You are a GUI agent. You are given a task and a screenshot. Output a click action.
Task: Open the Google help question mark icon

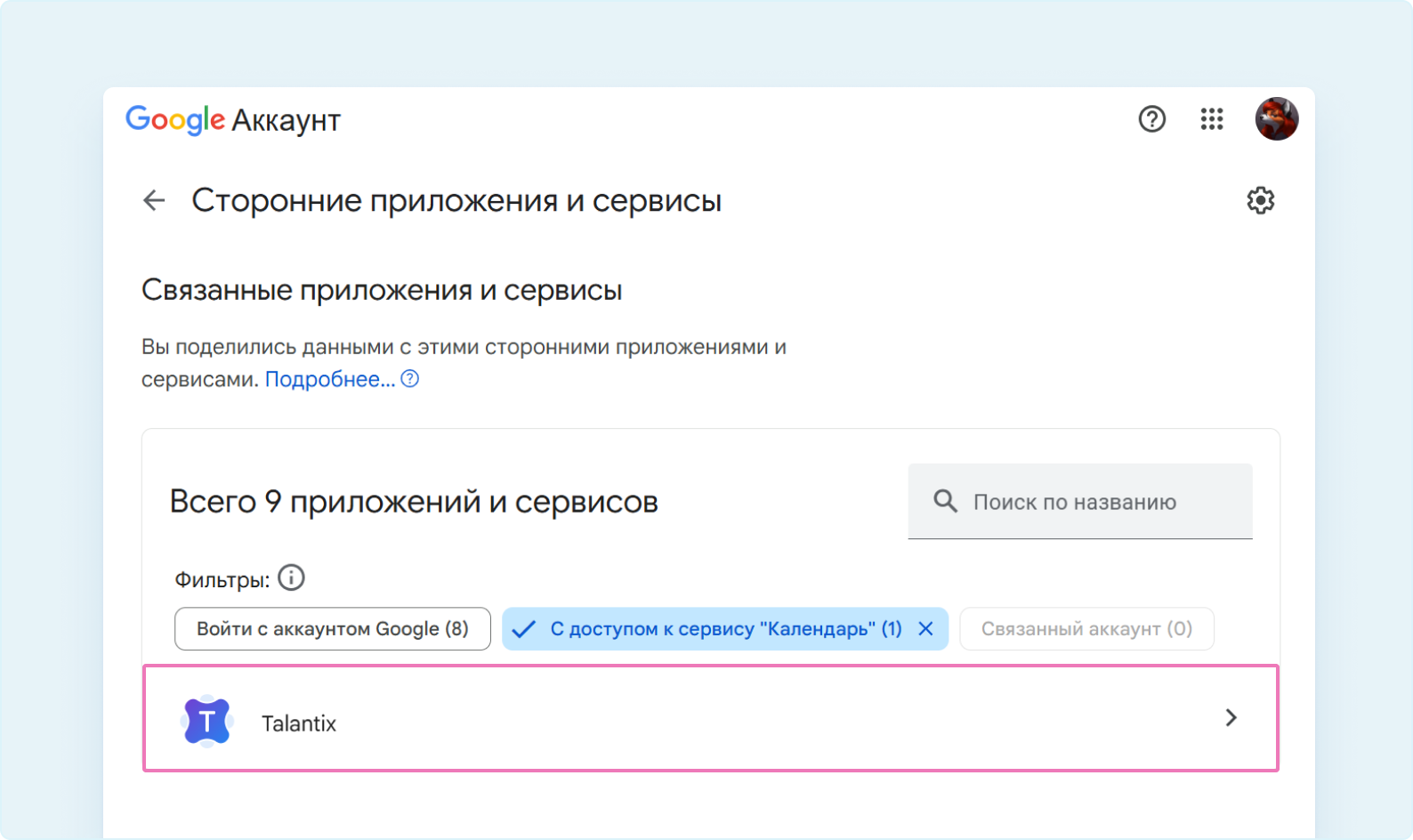click(x=1152, y=118)
